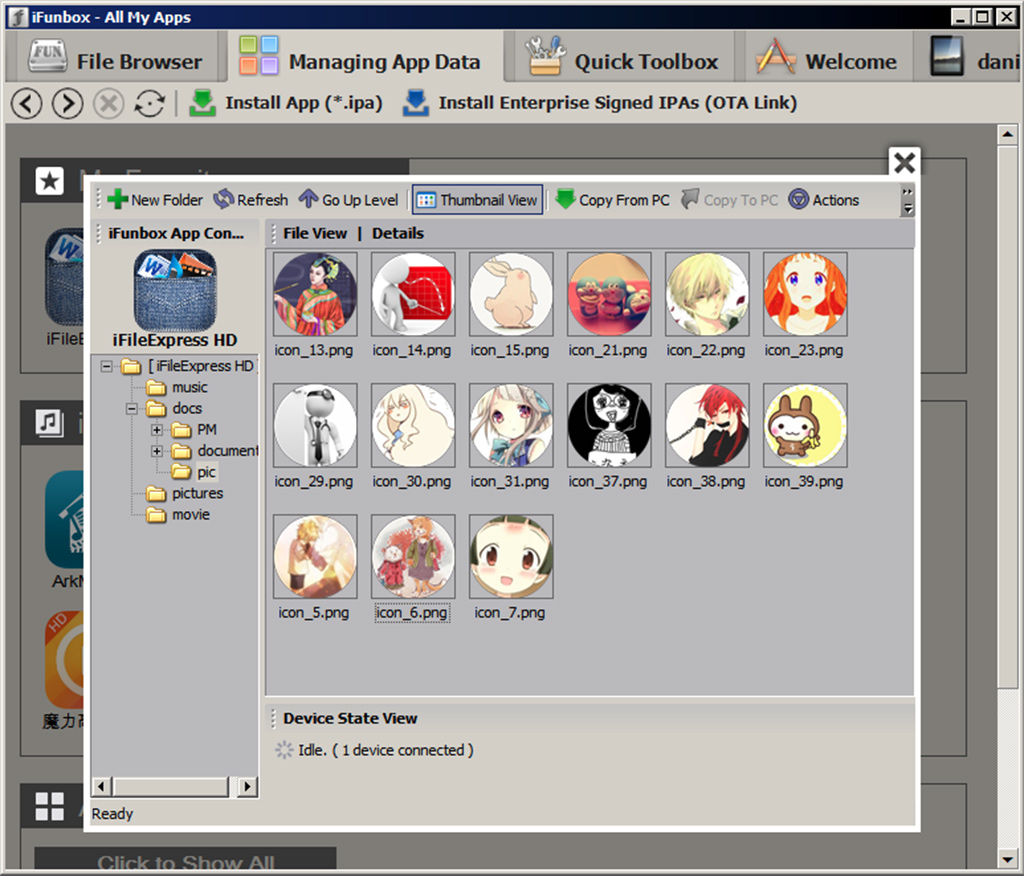Viewport: 1024px width, 876px height.
Task: Navigate back with the left arrow
Action: [x=27, y=103]
